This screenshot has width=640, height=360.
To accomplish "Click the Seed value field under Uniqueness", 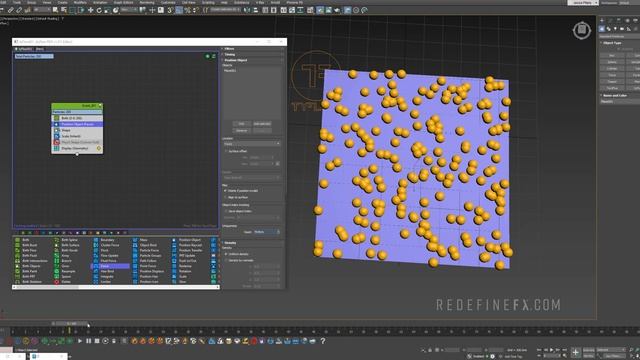I will pyautogui.click(x=265, y=232).
